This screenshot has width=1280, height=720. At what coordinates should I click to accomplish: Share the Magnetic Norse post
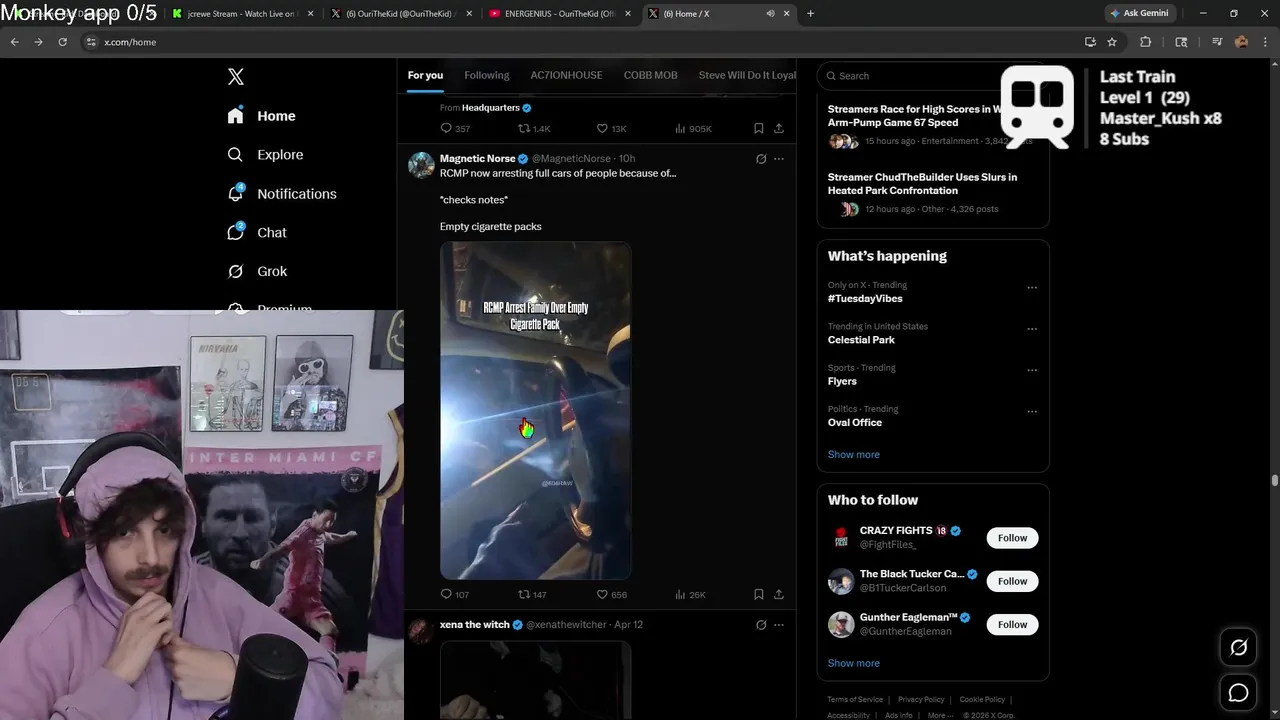779,594
